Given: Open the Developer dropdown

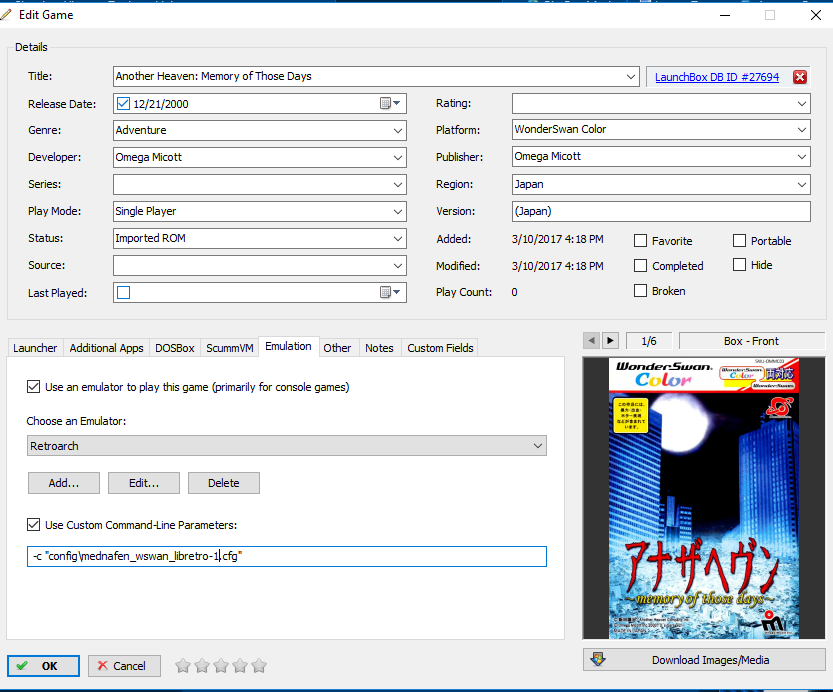Looking at the screenshot, I should coord(398,158).
